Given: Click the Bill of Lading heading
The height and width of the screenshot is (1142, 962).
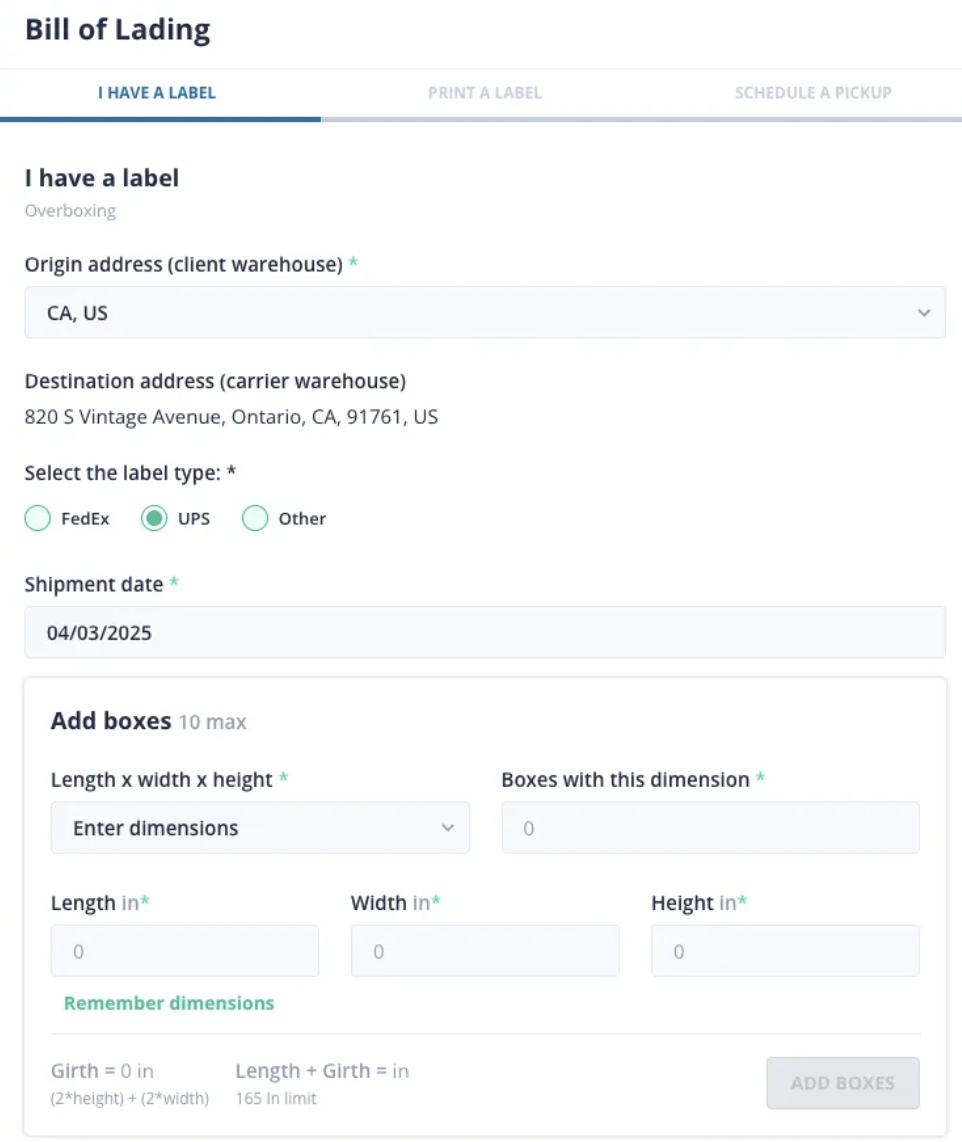Looking at the screenshot, I should point(117,30).
